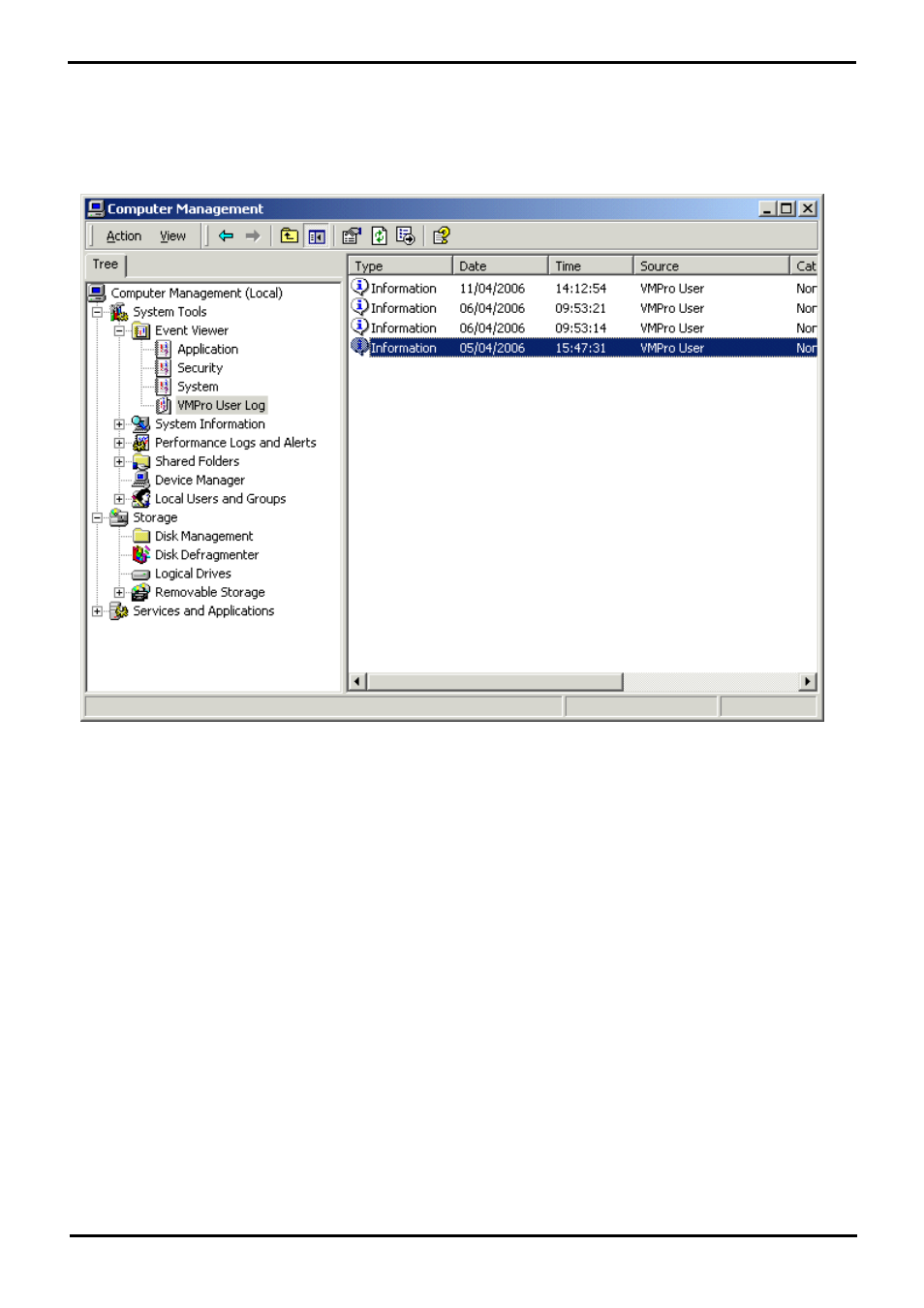Click the System Tools icon in tree
Image resolution: width=924 pixels, height=1308 pixels.
pos(119,312)
